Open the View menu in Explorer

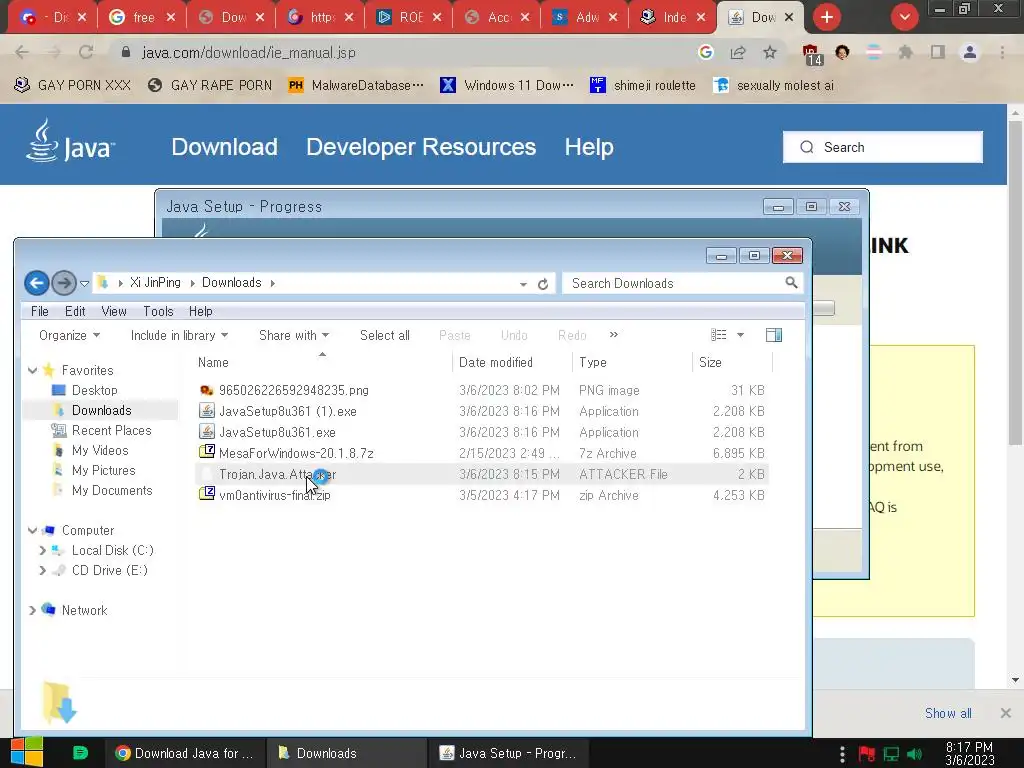pos(114,312)
